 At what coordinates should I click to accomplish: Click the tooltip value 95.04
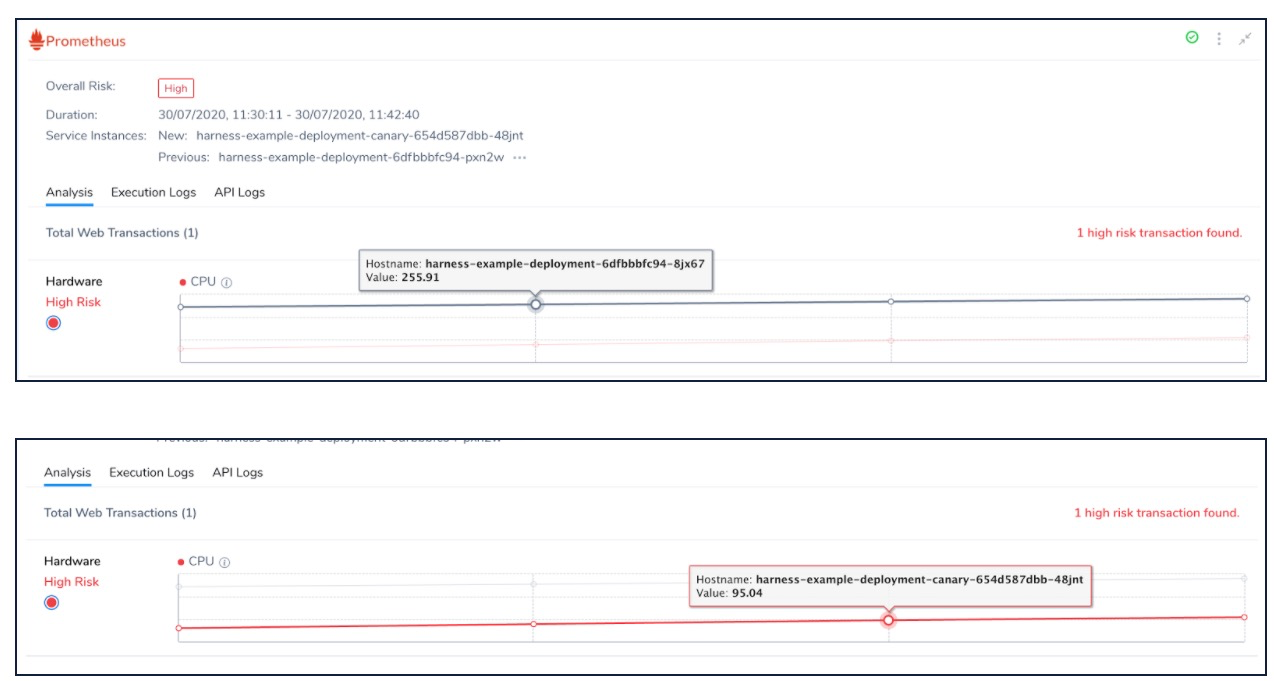tap(747, 593)
